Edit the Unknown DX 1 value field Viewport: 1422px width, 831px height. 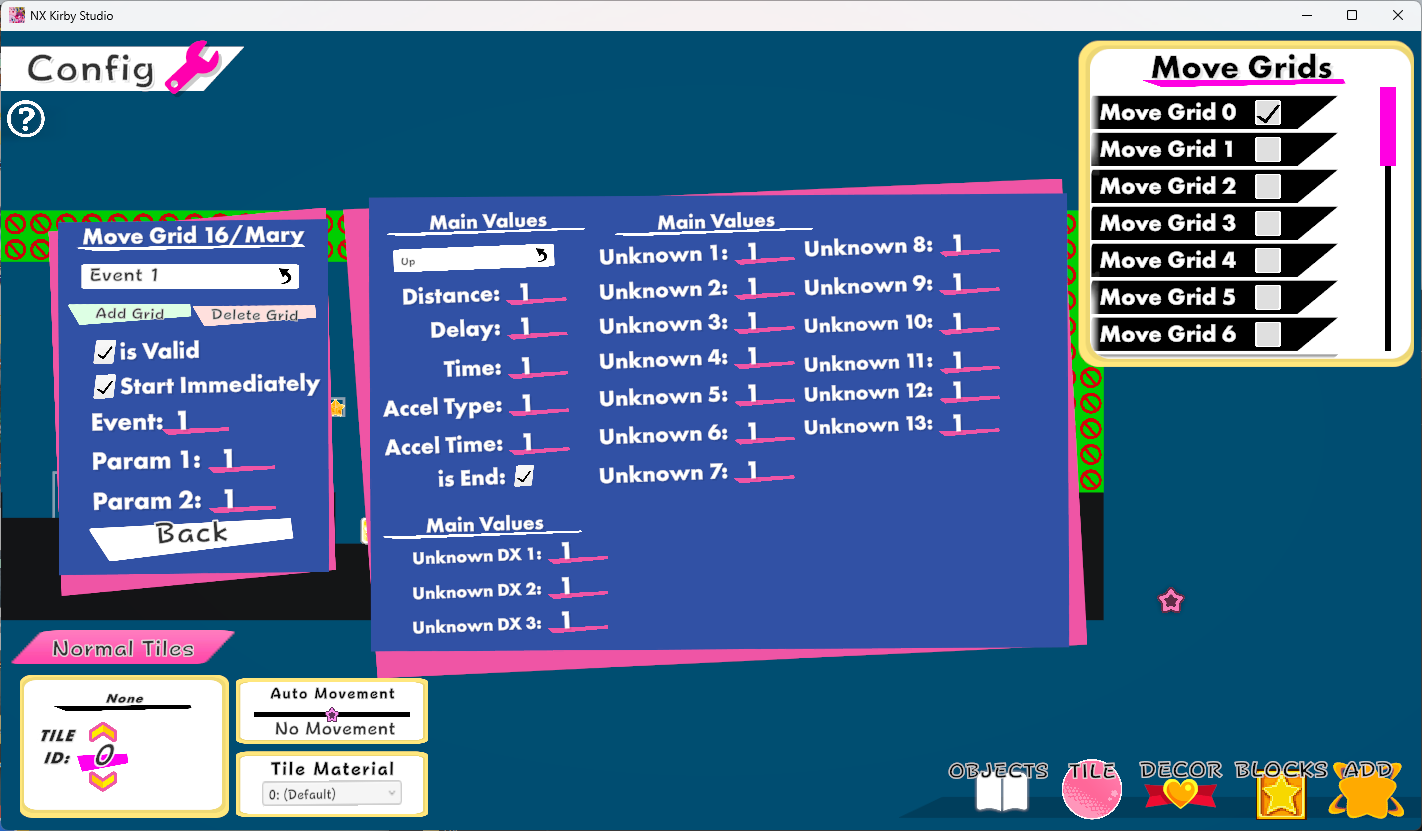point(577,553)
